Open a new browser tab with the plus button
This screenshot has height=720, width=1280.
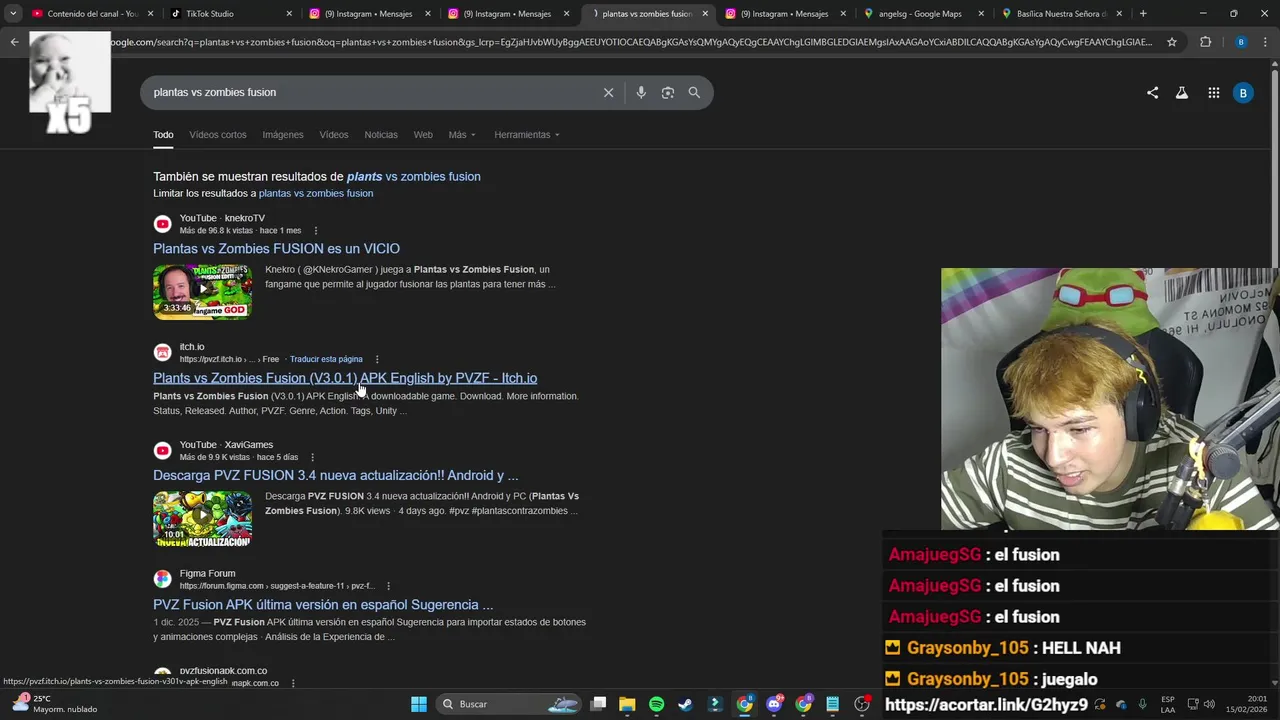tap(1143, 14)
